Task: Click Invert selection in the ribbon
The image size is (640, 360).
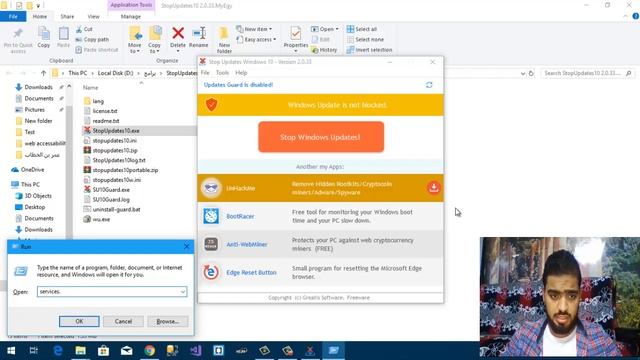Action: pos(369,50)
